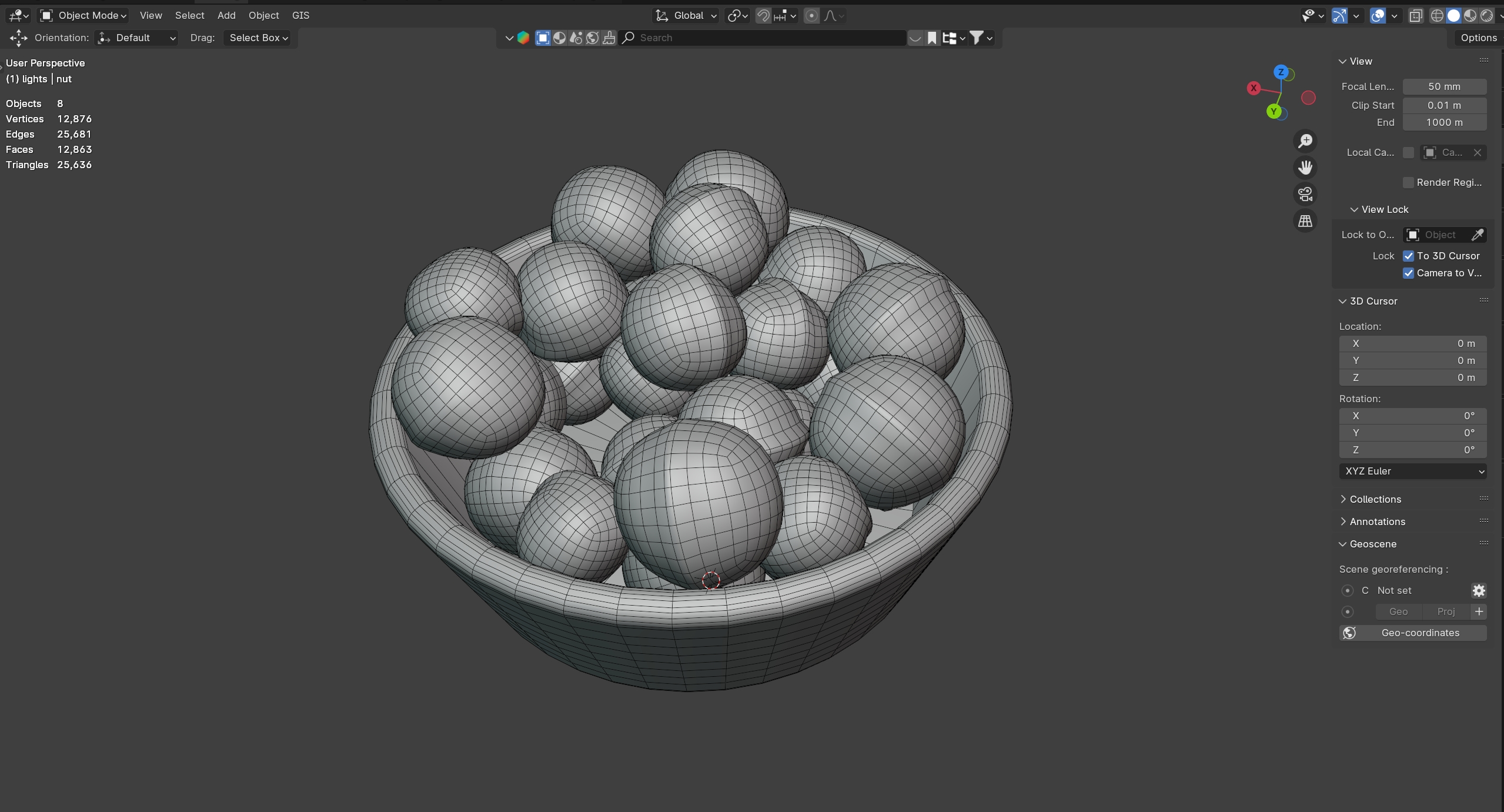Open the Object Mode dropdown
Viewport: 1504px width, 812px height.
coord(83,15)
